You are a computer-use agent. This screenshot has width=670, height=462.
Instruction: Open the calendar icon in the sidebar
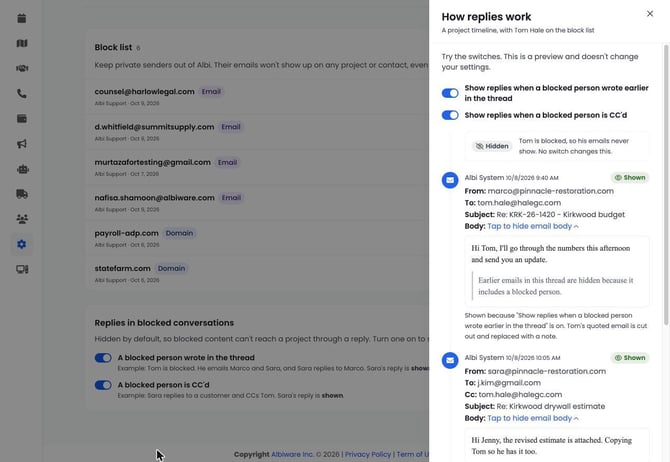coord(22,18)
